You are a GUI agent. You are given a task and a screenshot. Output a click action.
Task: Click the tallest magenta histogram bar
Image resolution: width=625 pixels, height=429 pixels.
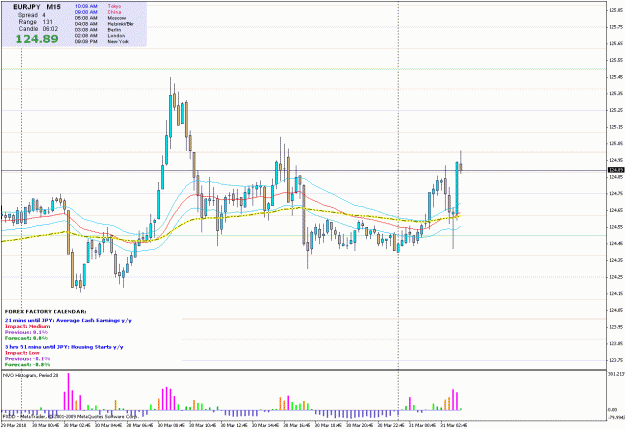[69, 392]
